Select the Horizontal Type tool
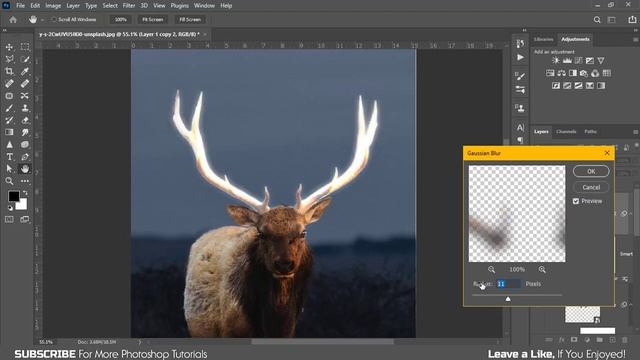The image size is (640, 360). (x=9, y=157)
